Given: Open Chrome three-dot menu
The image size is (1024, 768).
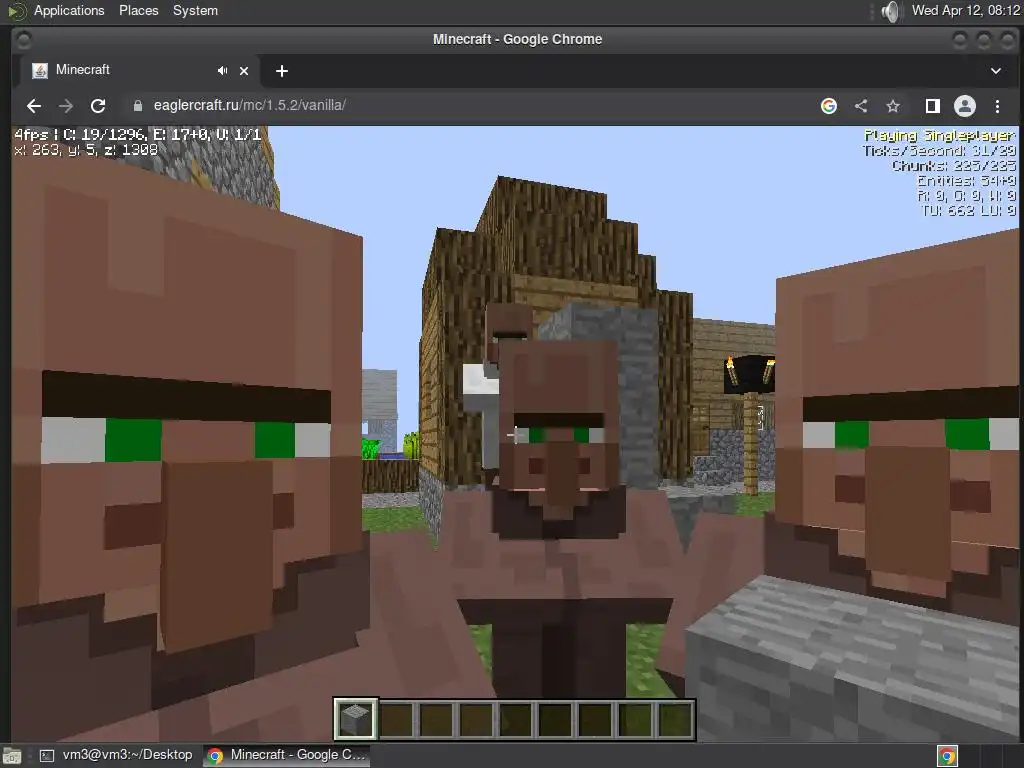Looking at the screenshot, I should [997, 106].
